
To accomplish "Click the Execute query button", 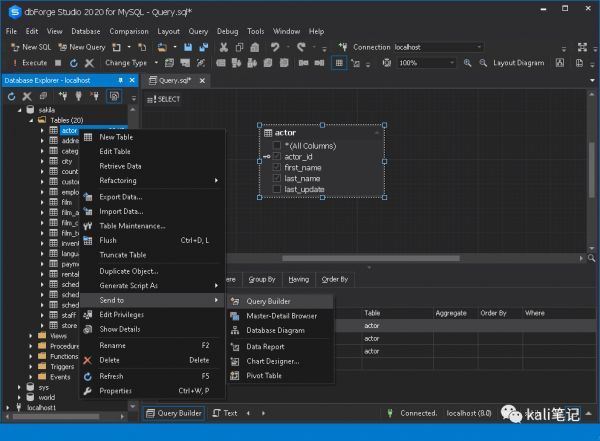I will coord(29,63).
